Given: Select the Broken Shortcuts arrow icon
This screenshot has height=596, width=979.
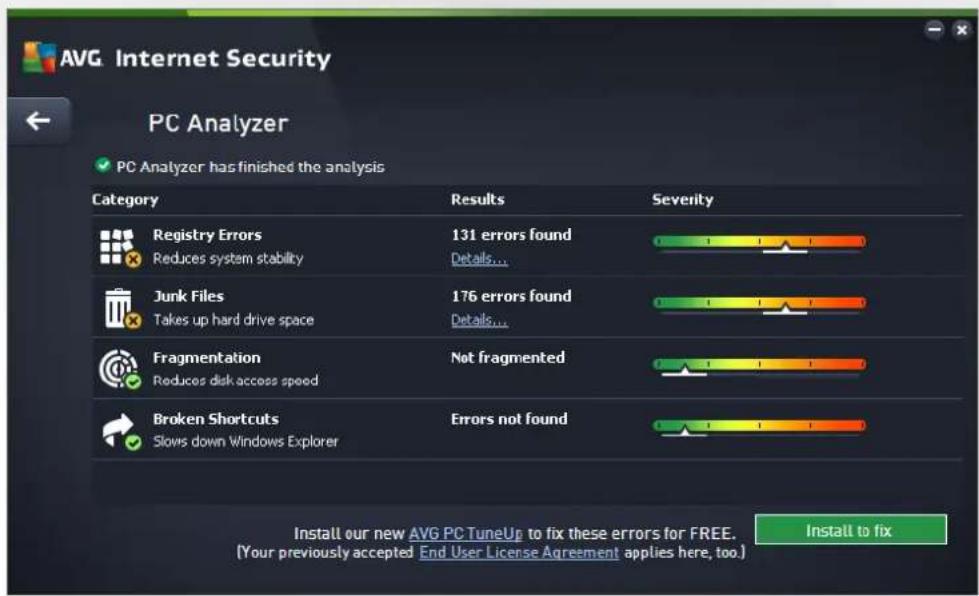Looking at the screenshot, I should pos(121,431).
